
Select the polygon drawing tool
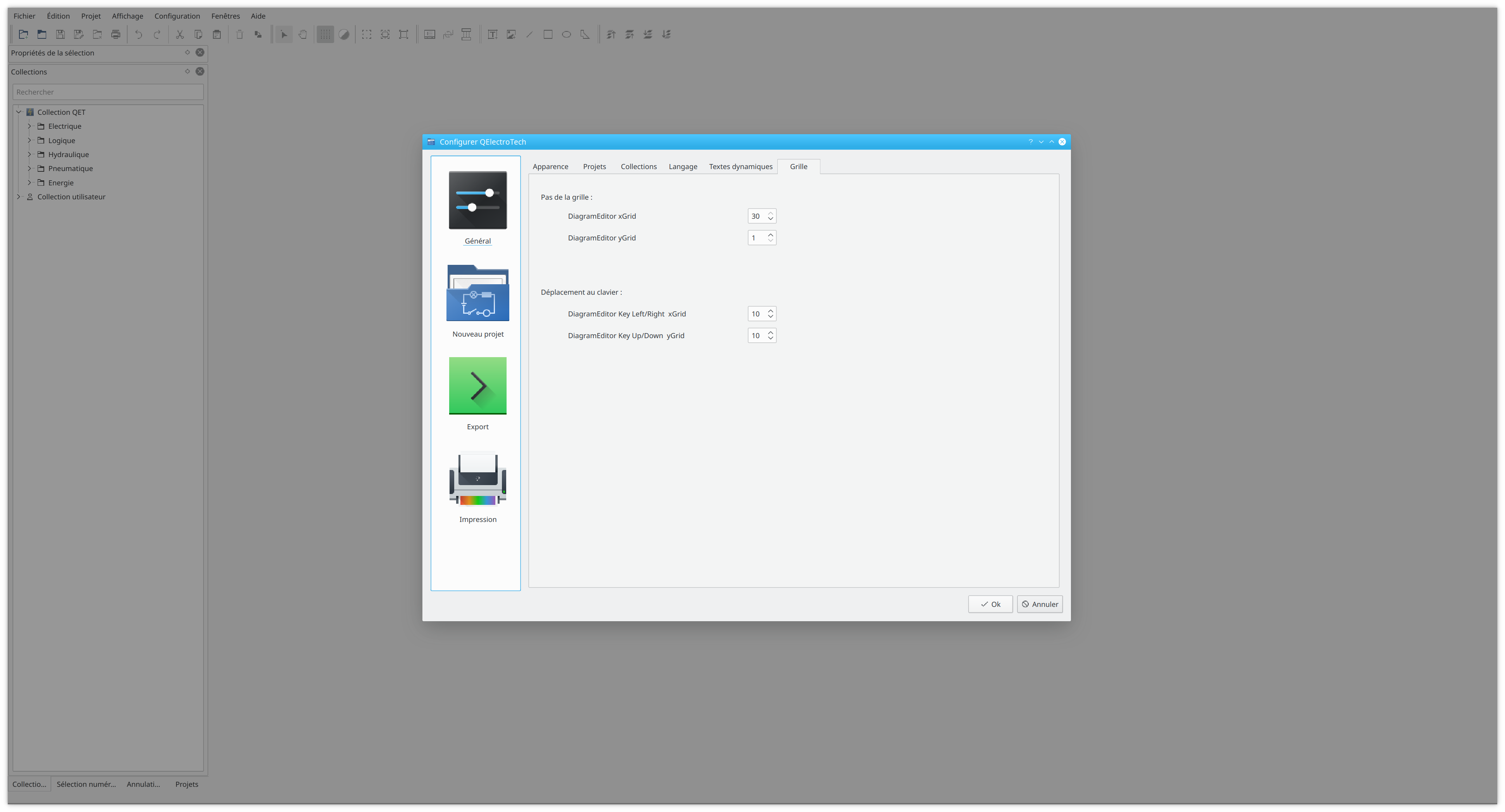click(585, 35)
